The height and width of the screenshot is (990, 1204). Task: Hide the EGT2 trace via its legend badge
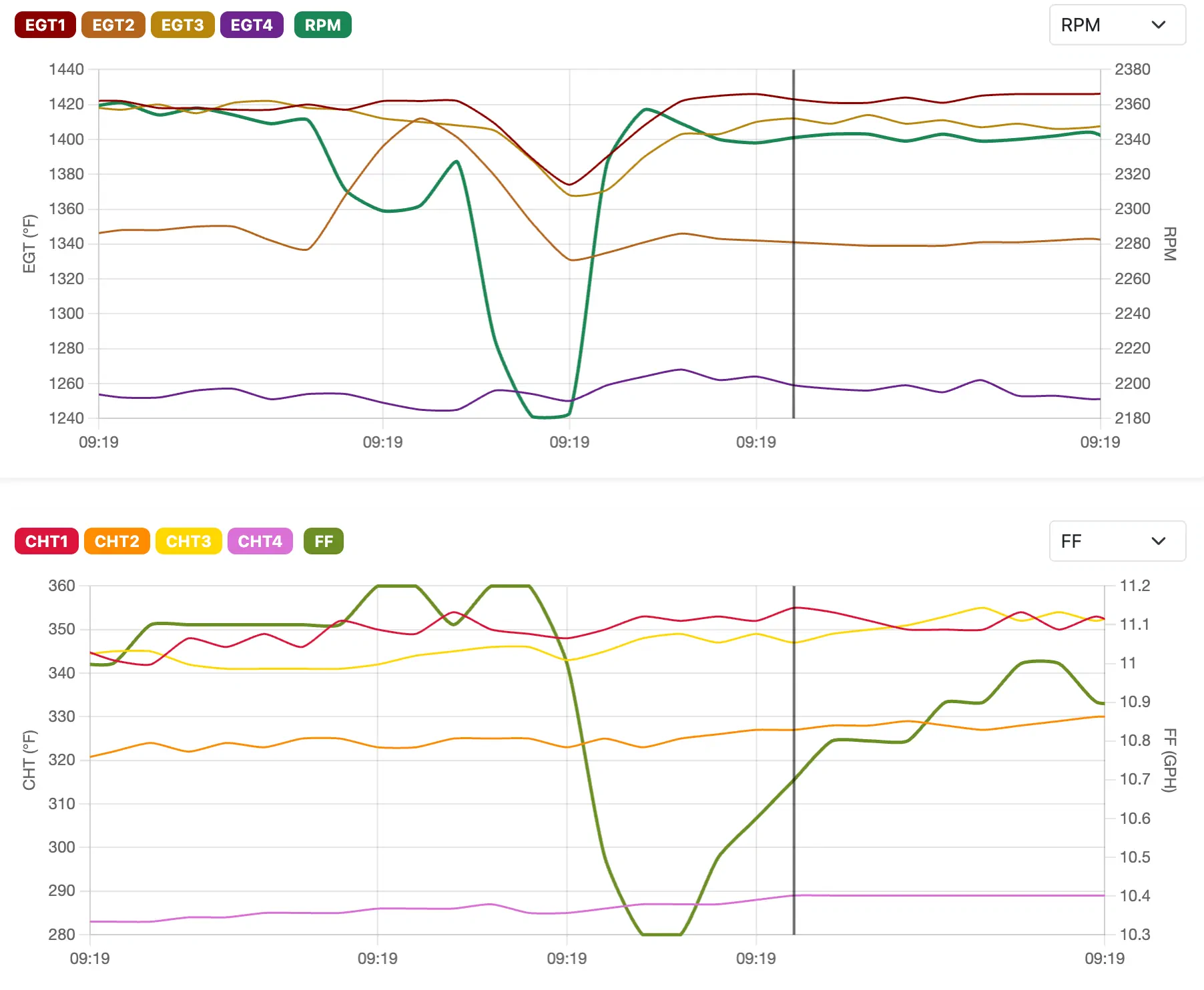113,25
